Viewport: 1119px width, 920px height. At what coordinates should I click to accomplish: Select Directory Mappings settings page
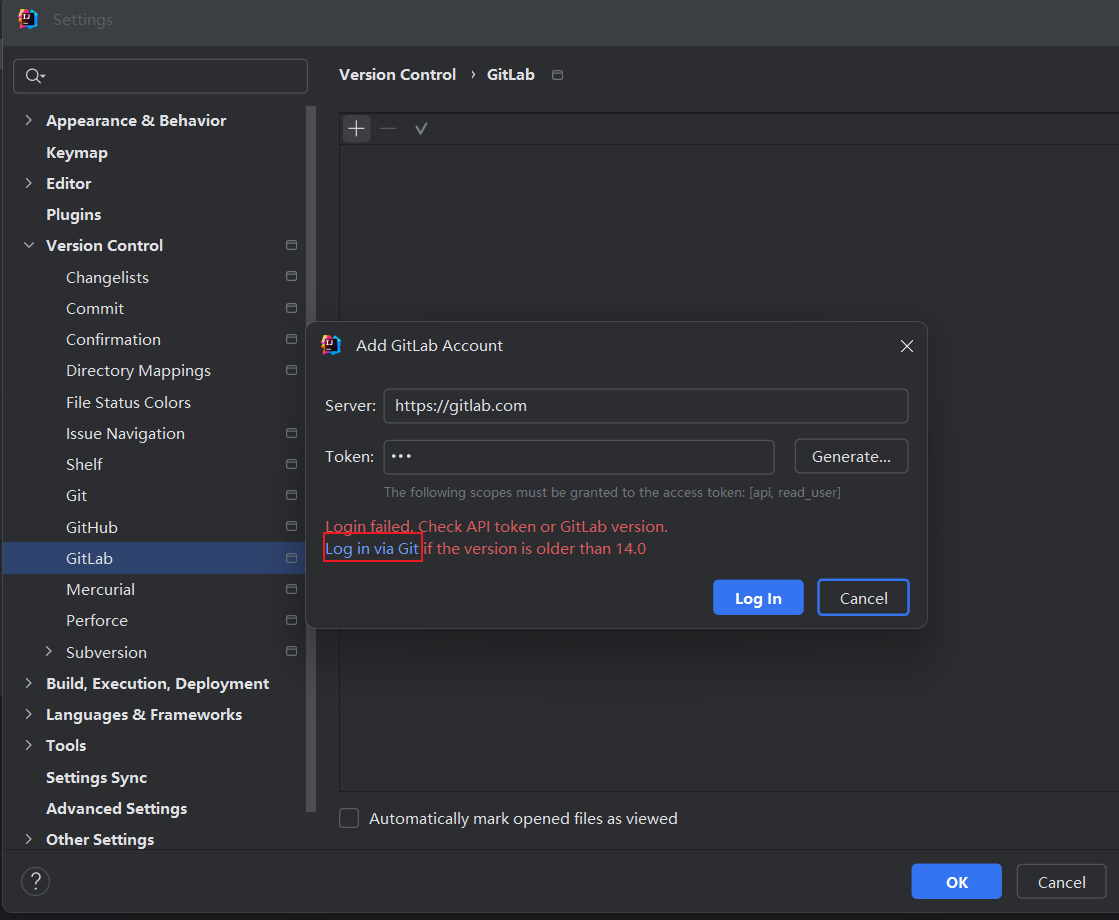coord(138,371)
